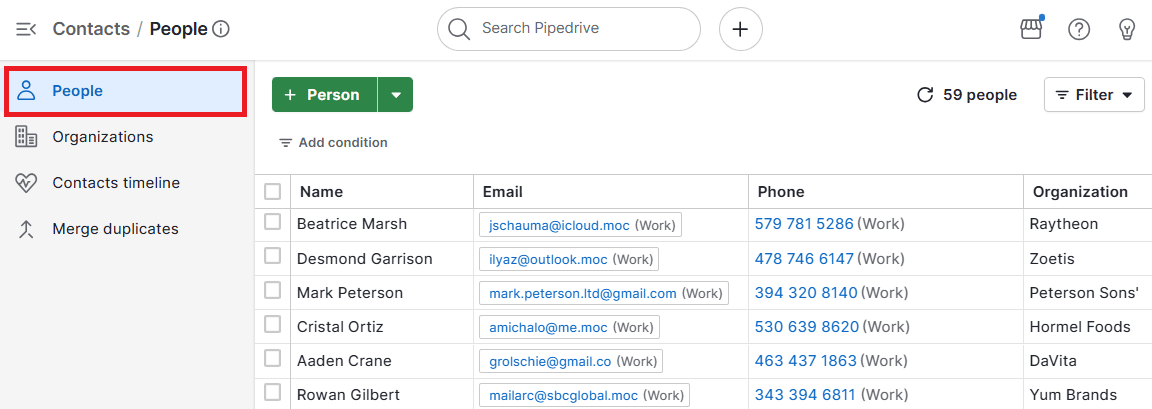Click in the Search Pipedrive field
Viewport: 1152px width, 409px height.
[x=569, y=29]
